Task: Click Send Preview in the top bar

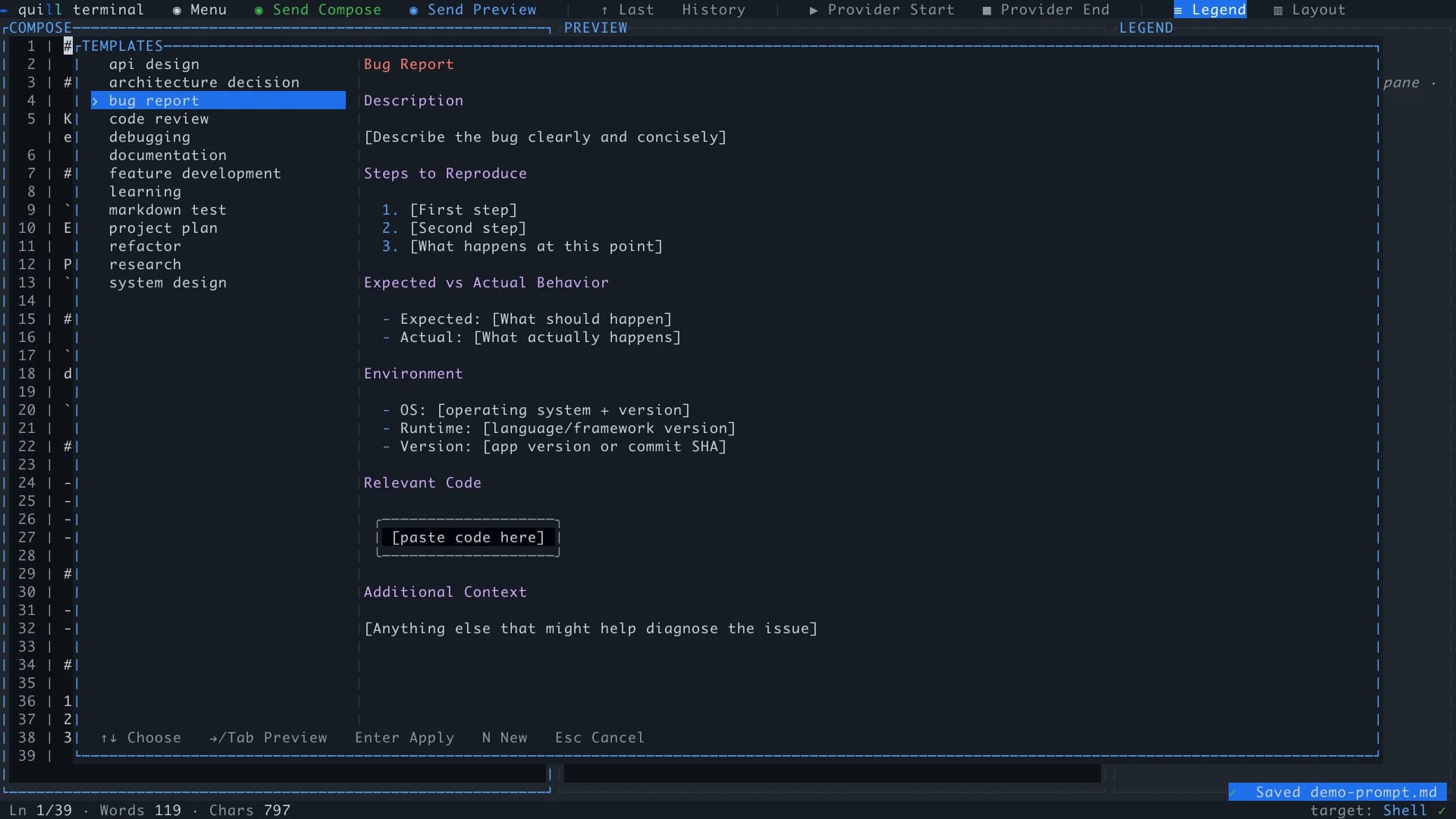Action: 472,10
